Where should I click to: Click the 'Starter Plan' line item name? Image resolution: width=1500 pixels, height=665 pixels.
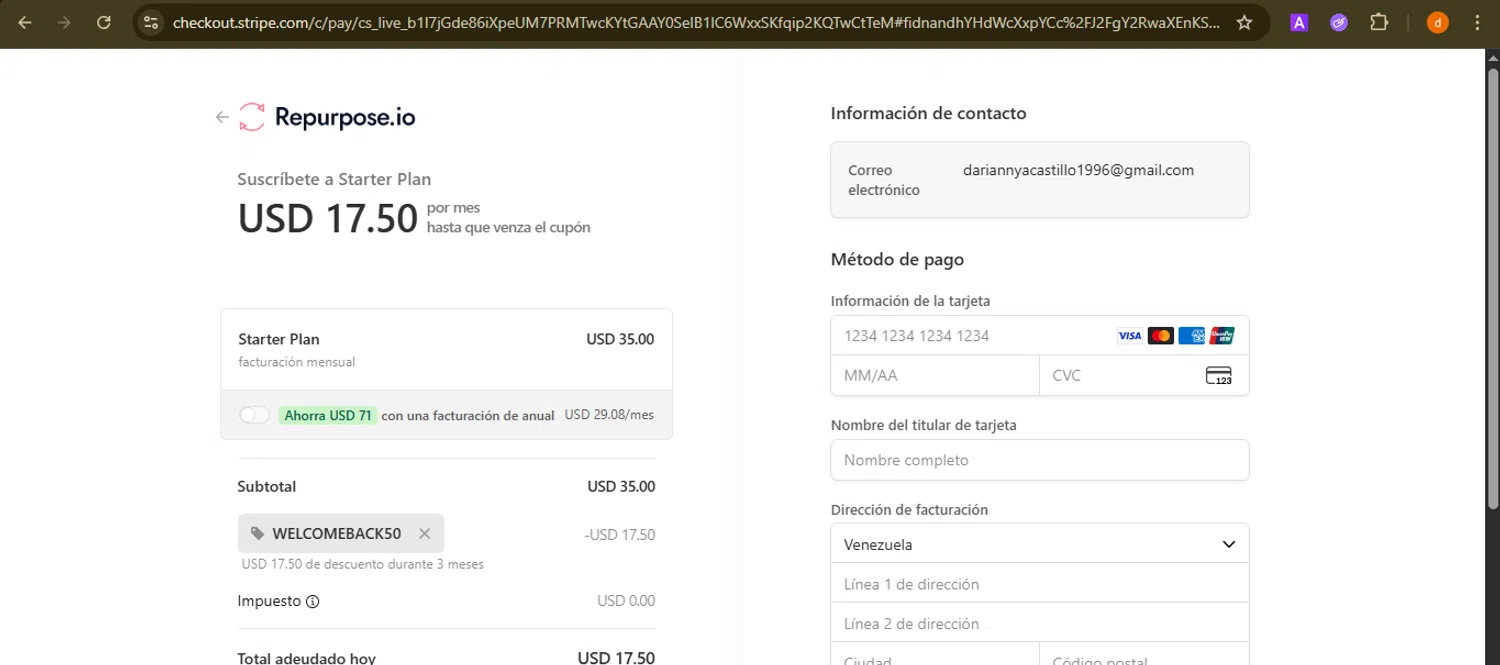[279, 339]
